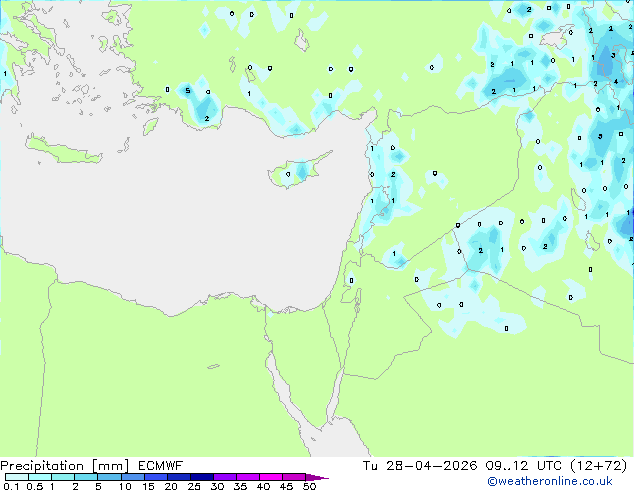Click the 'UTC' timezone label
The height and width of the screenshot is (490, 634).
coord(549,466)
